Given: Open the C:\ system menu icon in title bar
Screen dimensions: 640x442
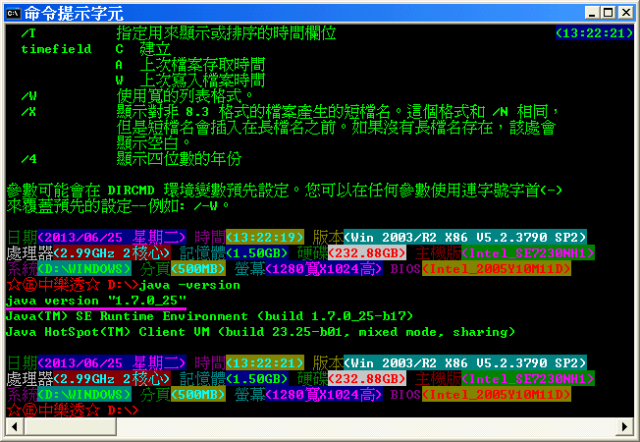Looking at the screenshot, I should point(13,13).
